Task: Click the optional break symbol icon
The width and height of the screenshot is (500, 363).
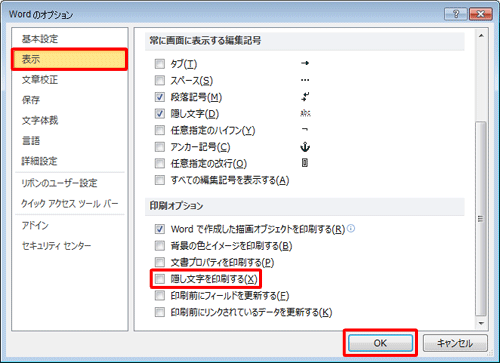Action: coord(305,163)
